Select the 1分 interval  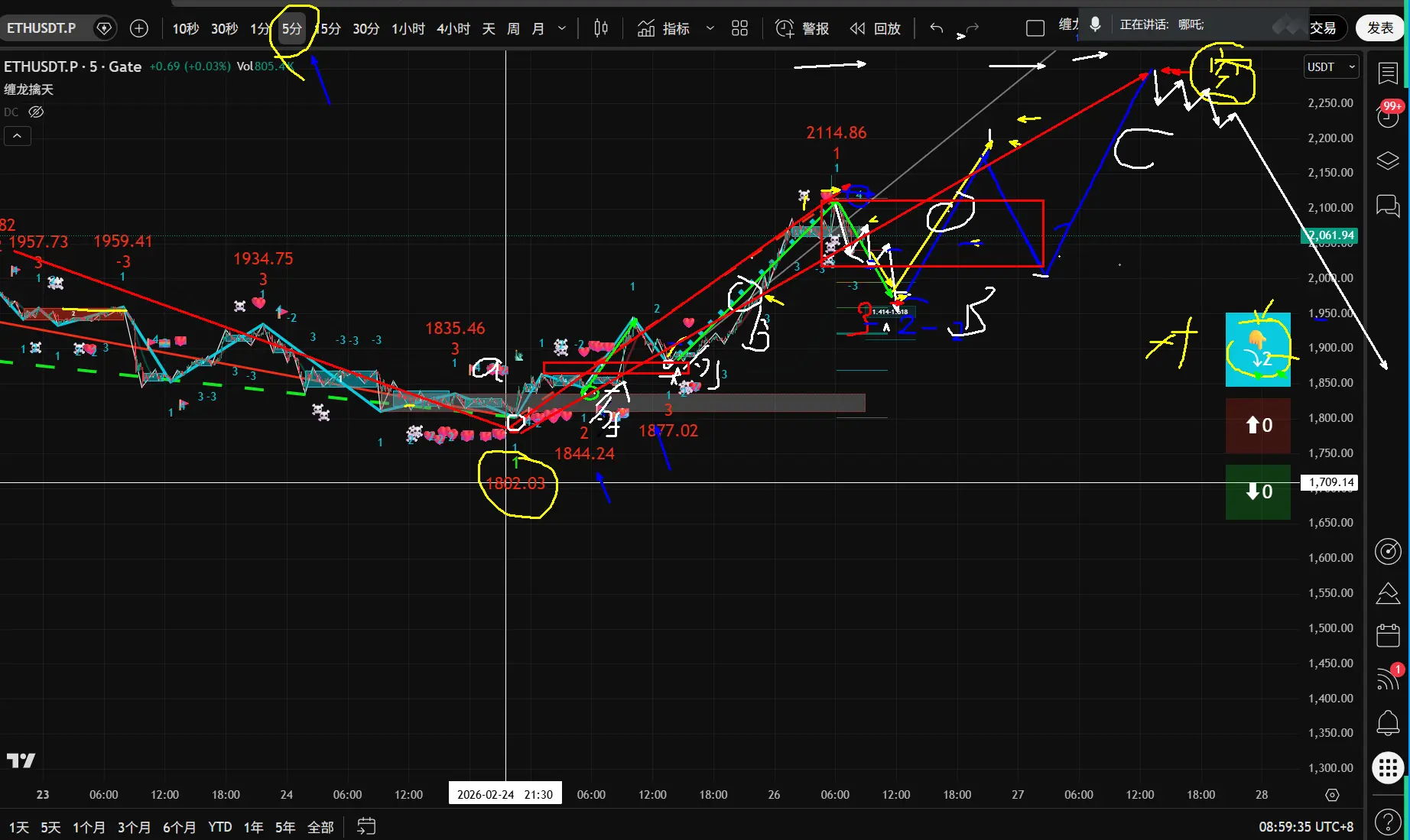coord(259,28)
